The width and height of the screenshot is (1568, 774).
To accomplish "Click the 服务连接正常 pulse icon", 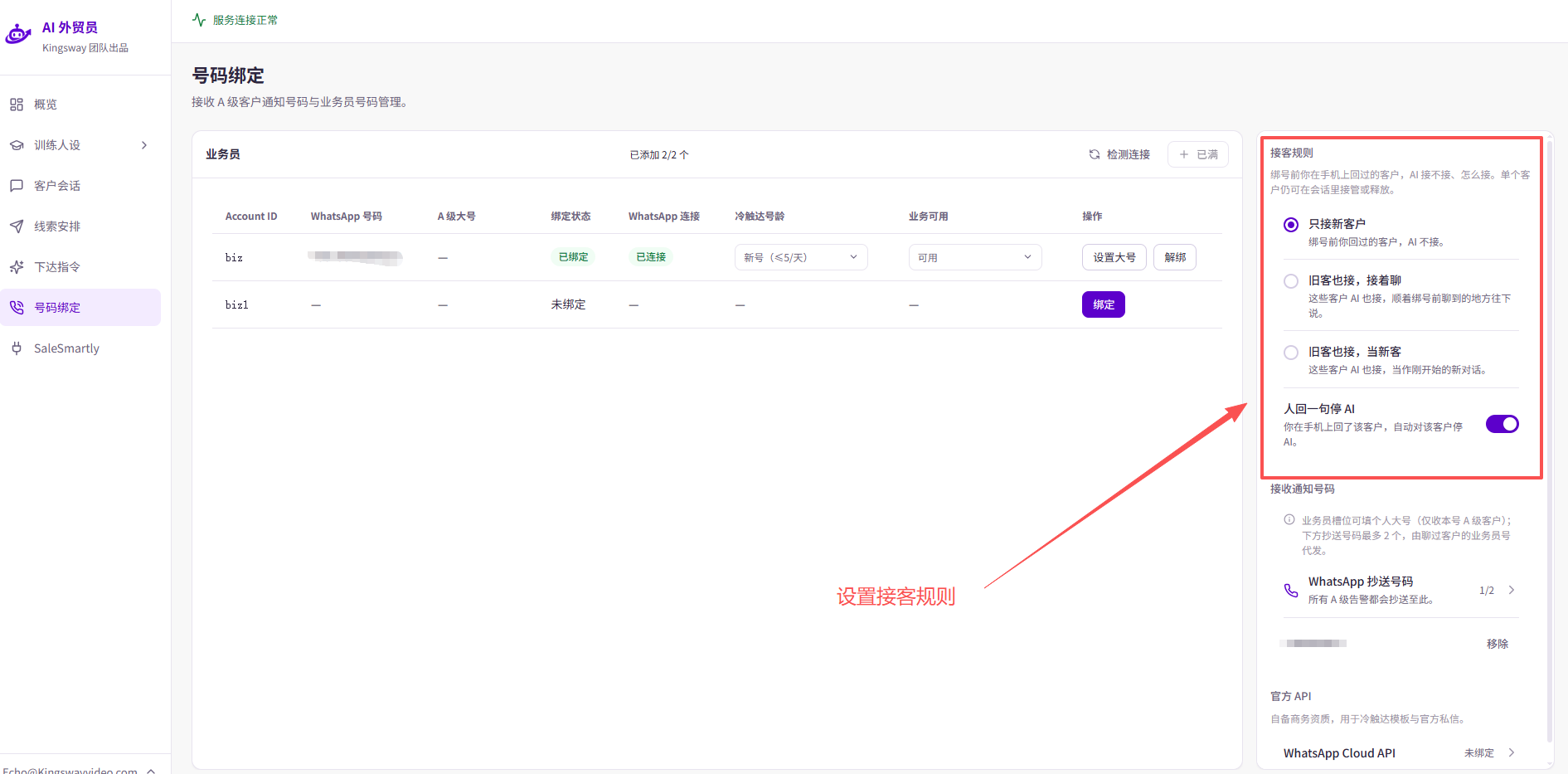I will 199,20.
